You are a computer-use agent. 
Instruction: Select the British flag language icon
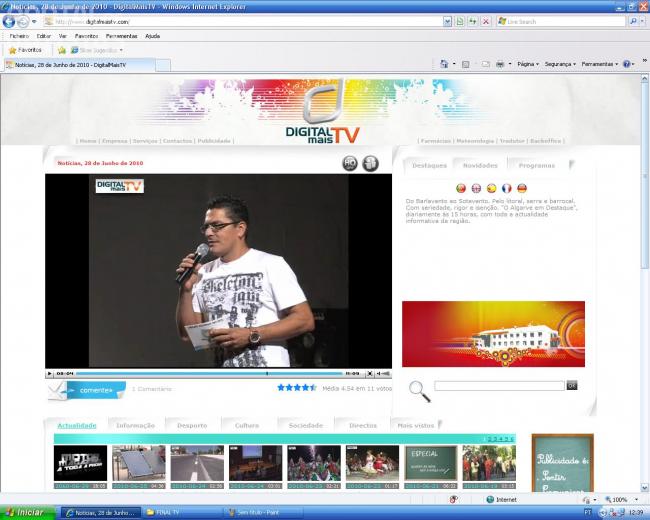click(476, 188)
